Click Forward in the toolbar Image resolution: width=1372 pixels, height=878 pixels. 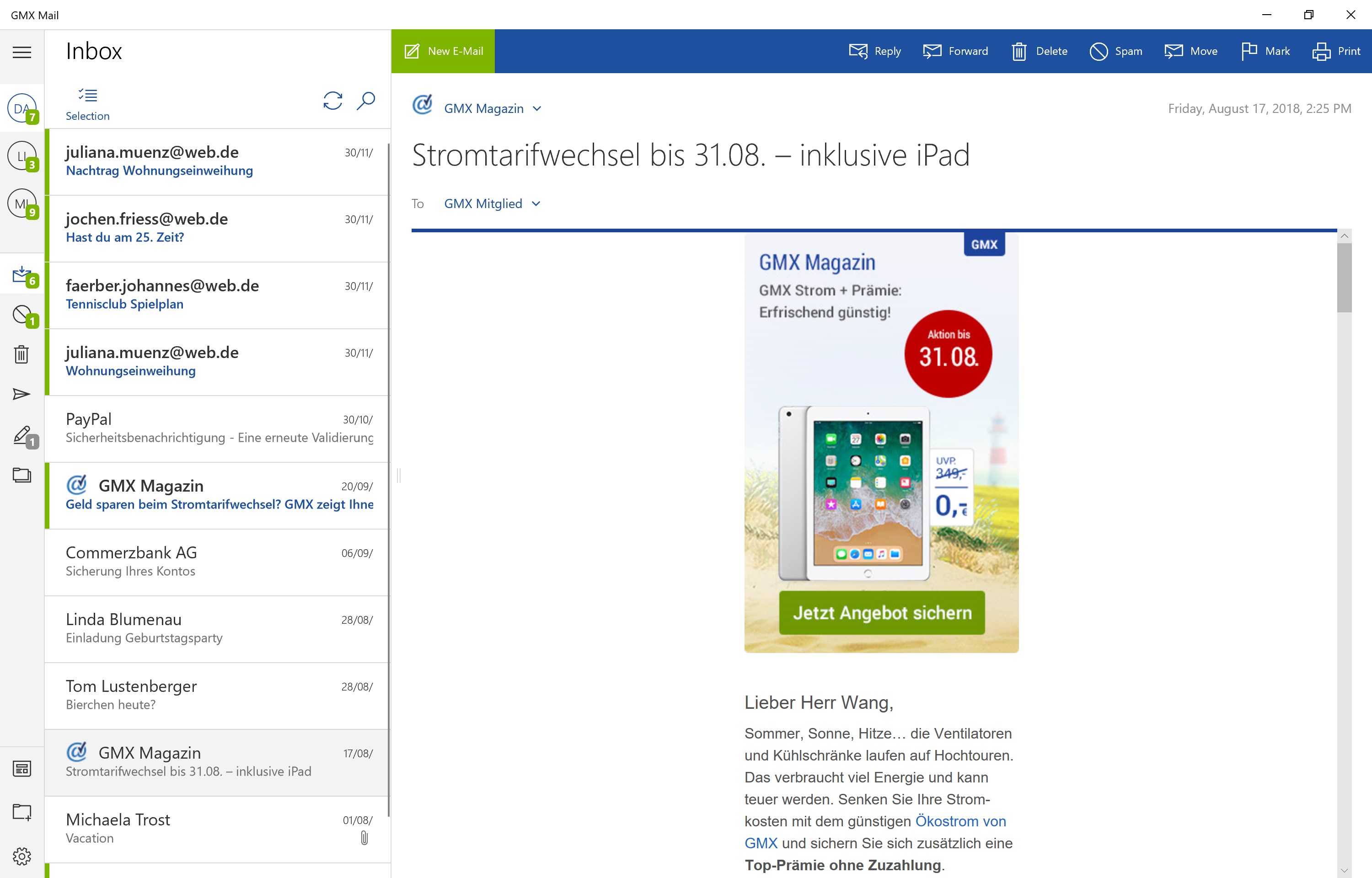click(955, 51)
